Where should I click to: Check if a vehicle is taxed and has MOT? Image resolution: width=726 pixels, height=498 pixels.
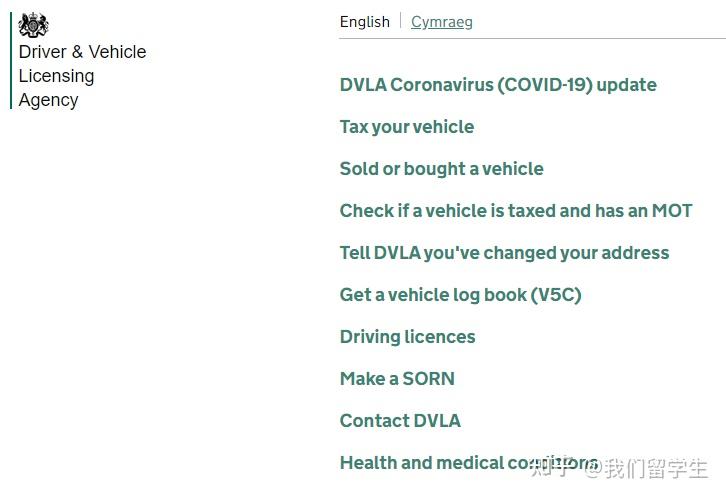tap(516, 211)
